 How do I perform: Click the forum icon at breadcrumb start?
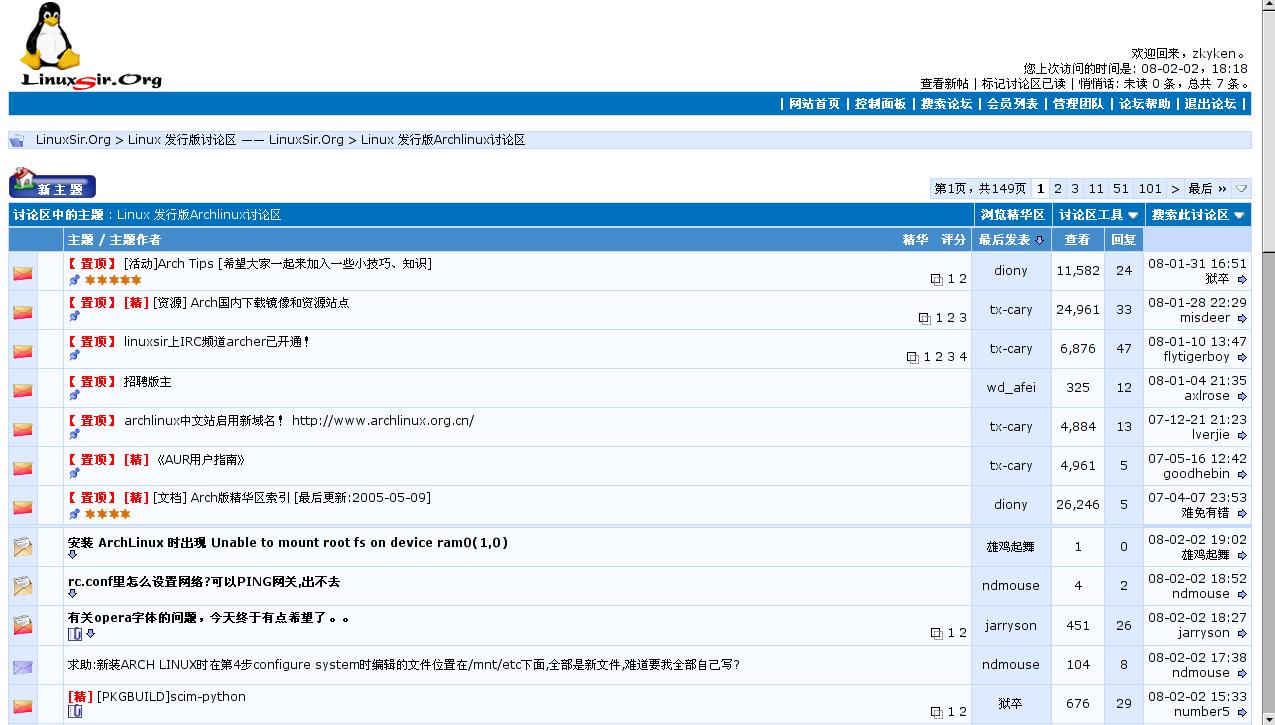pos(17,140)
